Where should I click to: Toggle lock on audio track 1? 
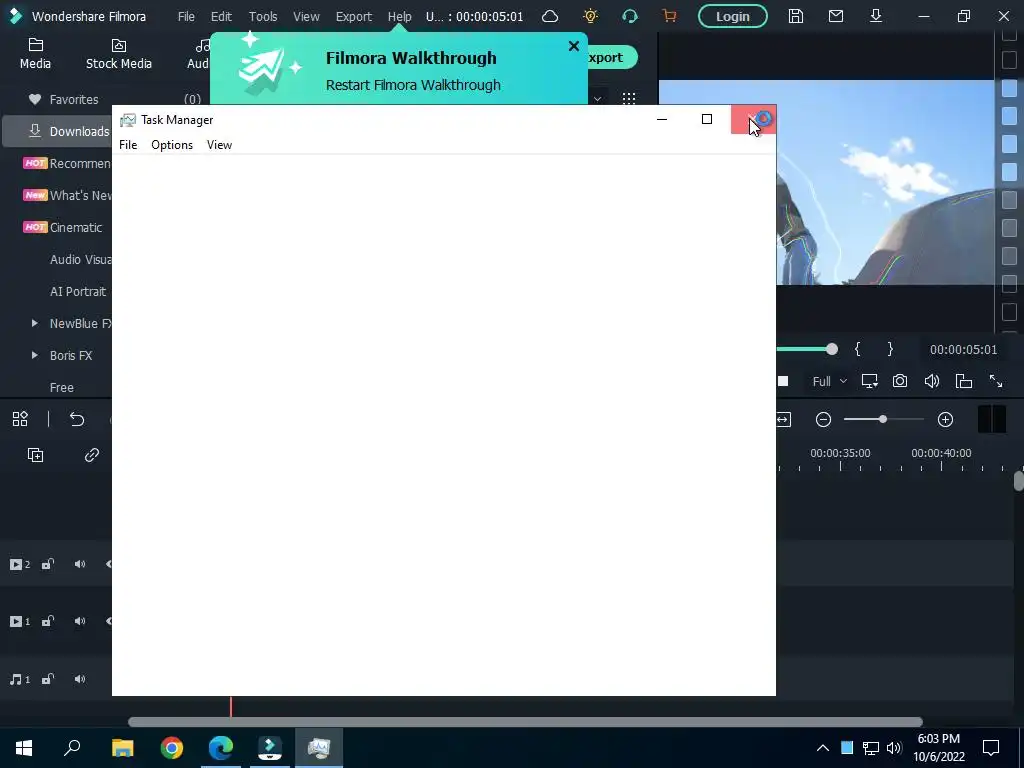pyautogui.click(x=48, y=679)
